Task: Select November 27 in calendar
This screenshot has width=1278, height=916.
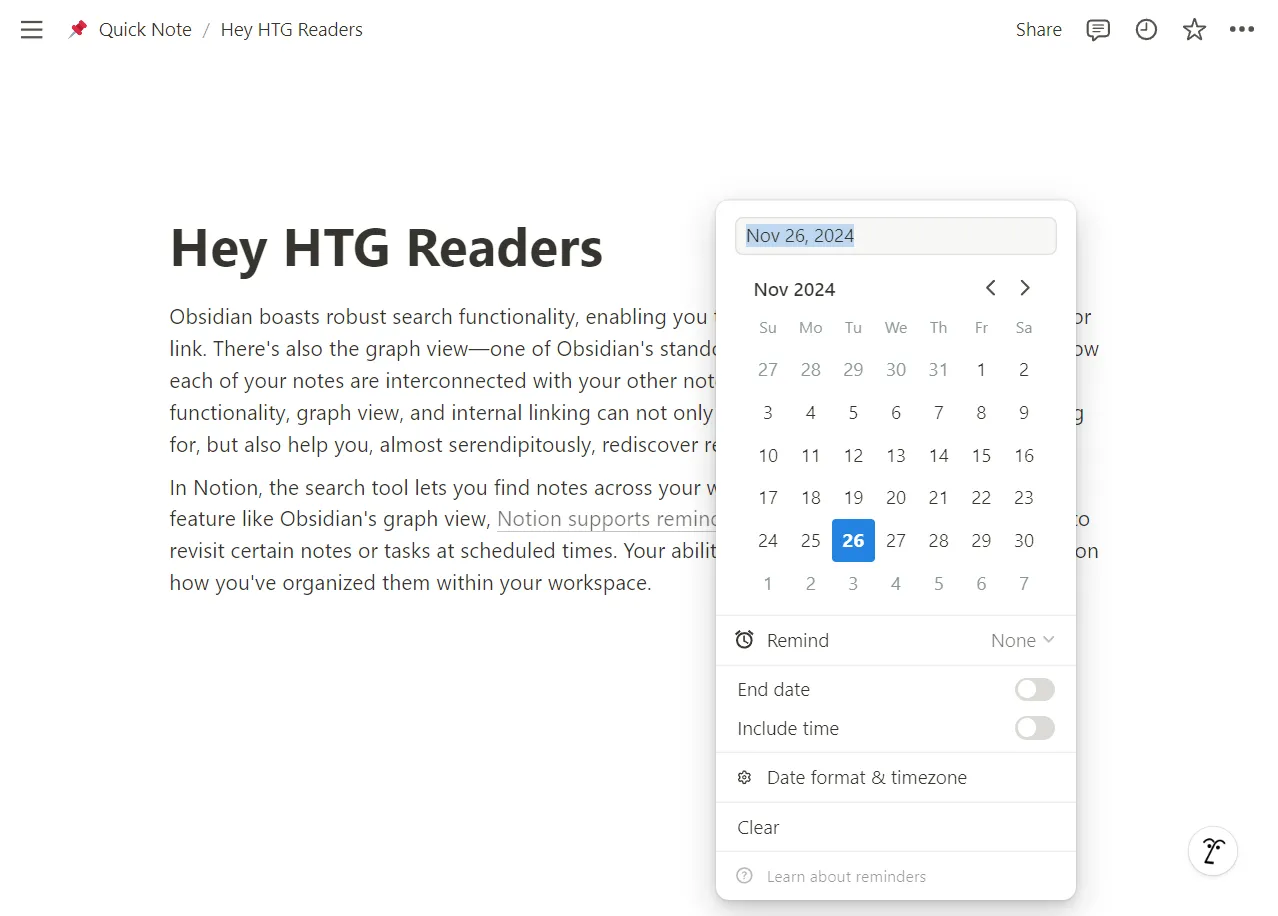Action: coord(896,540)
